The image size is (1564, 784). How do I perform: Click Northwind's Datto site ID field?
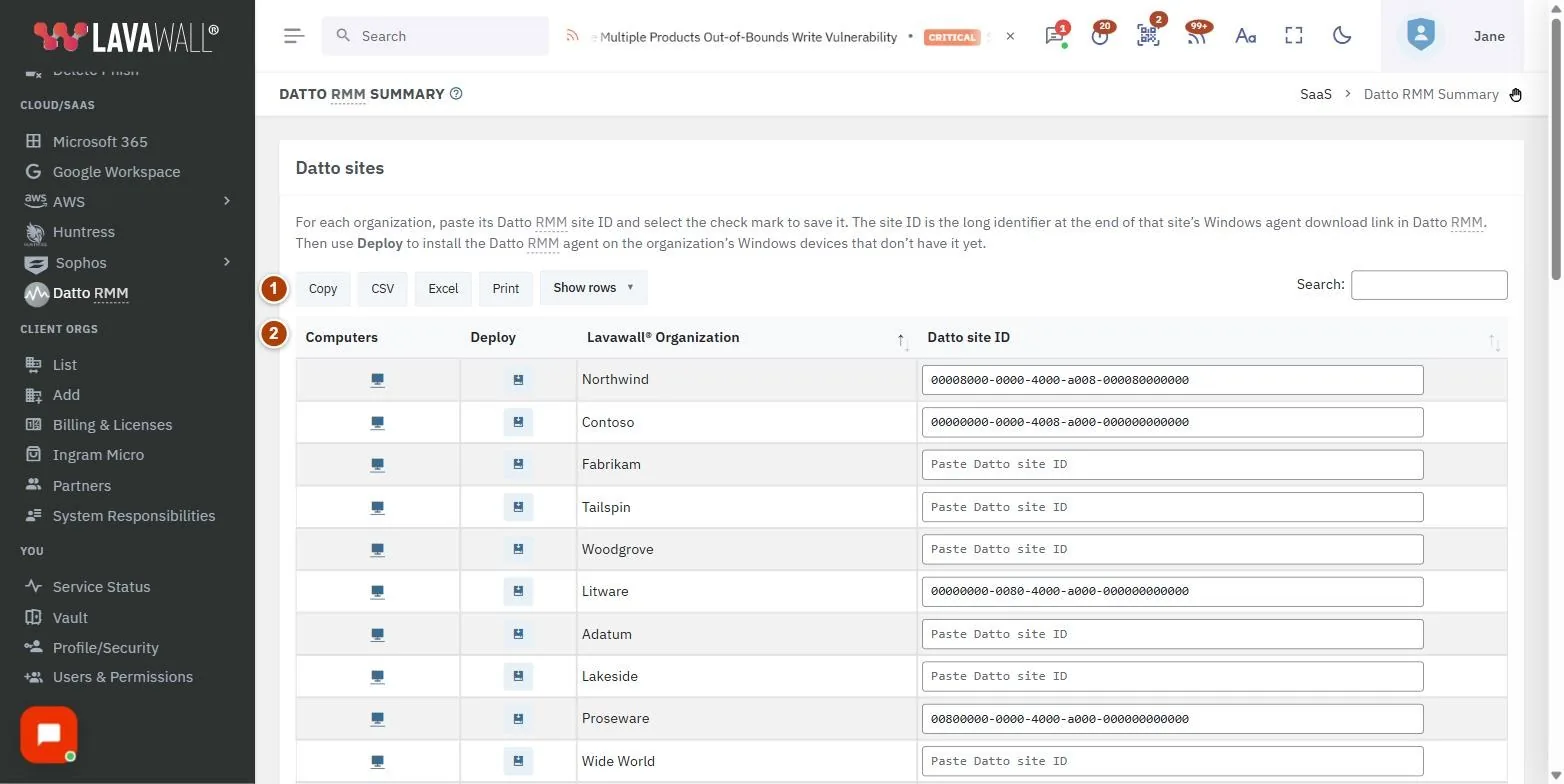(1172, 380)
